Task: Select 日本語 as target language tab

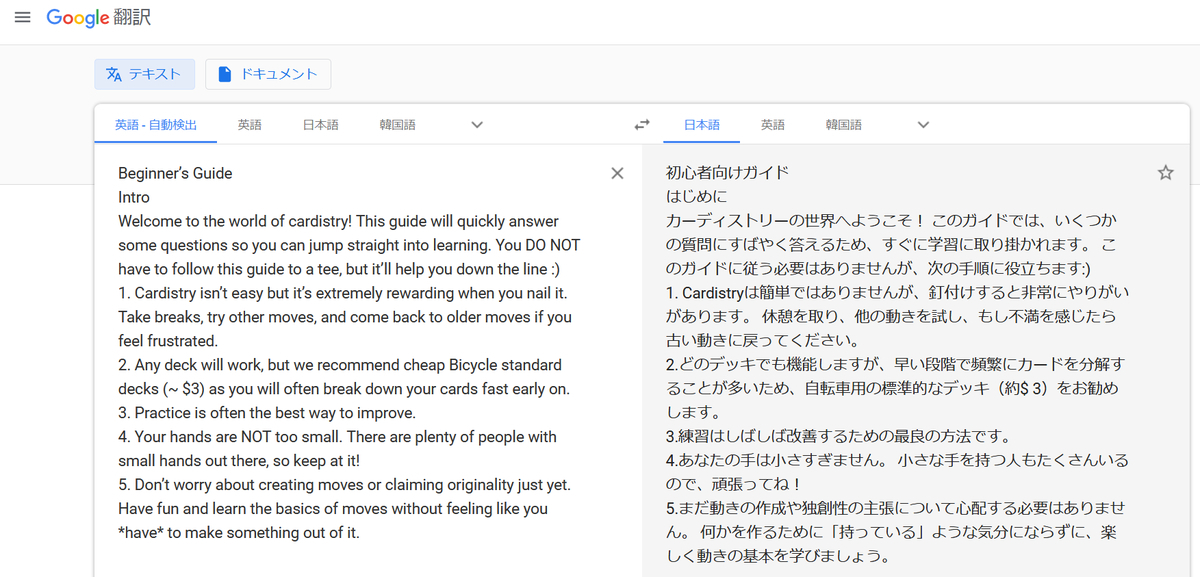Action: pyautogui.click(x=701, y=125)
